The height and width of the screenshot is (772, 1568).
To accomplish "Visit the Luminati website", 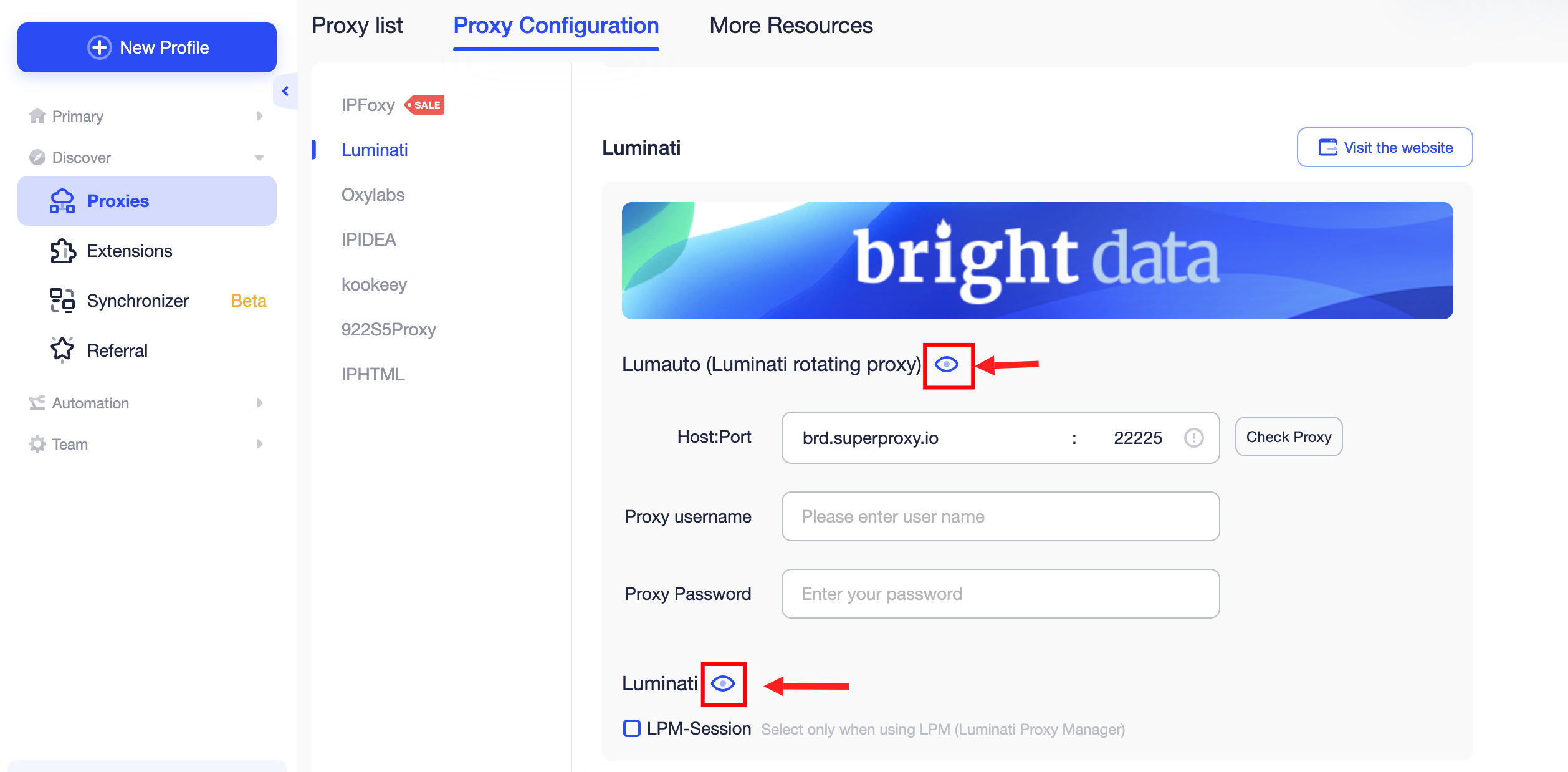I will [x=1384, y=147].
